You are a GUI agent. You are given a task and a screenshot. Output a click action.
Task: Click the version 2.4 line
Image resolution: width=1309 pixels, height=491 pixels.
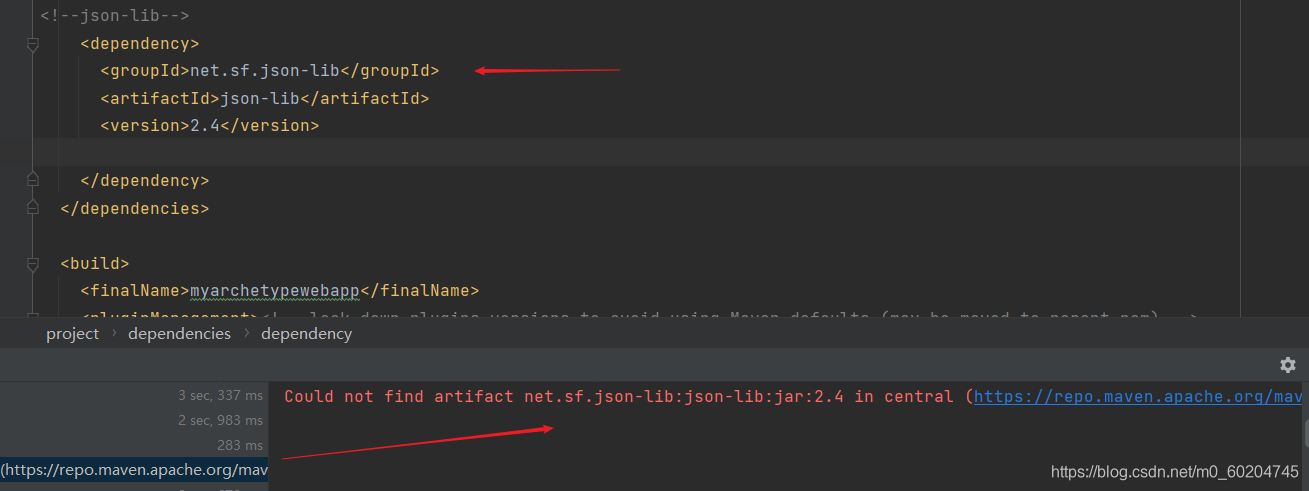click(x=209, y=126)
